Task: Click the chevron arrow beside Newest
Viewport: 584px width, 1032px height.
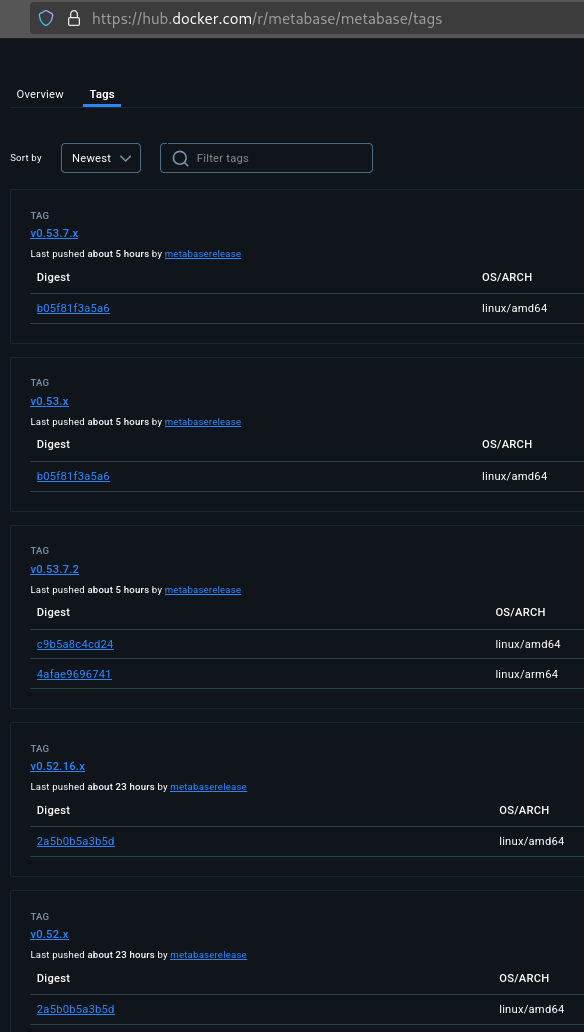Action: (x=126, y=158)
